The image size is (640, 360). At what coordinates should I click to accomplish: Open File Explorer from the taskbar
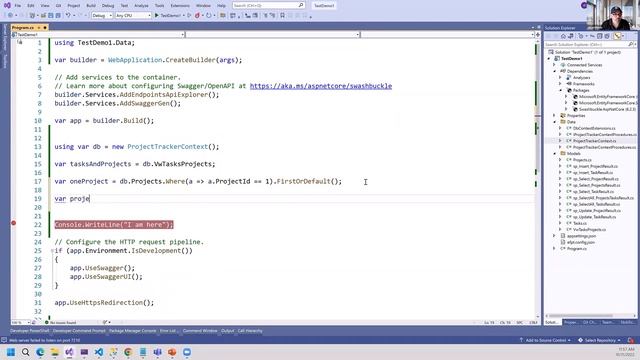click(55, 352)
